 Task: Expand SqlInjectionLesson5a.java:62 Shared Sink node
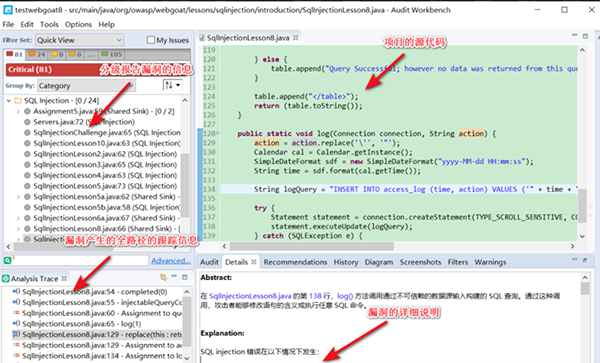tap(18, 197)
